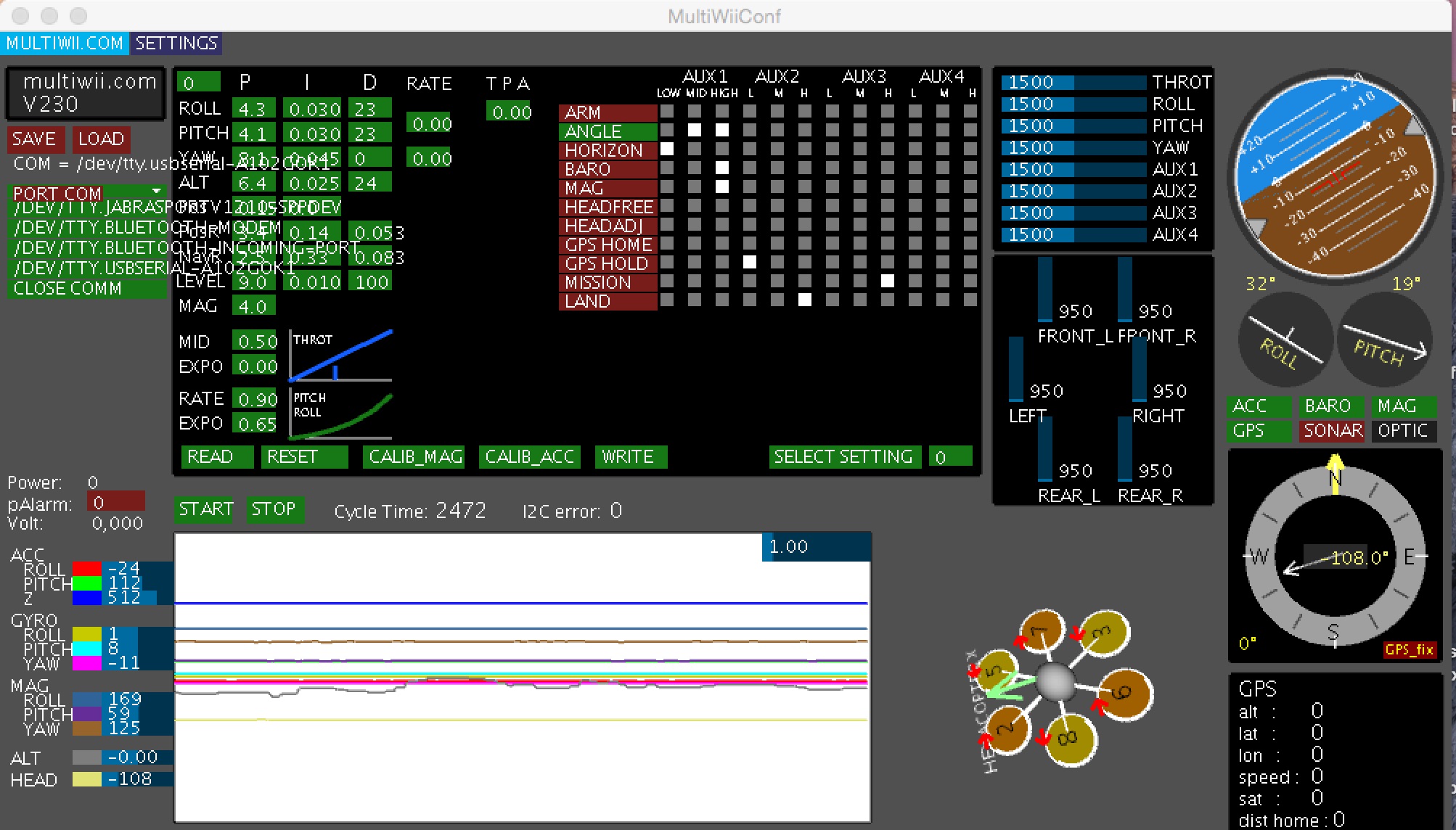This screenshot has height=830, width=1456.
Task: Click the ACC PITCH green color swatch
Action: tap(86, 583)
